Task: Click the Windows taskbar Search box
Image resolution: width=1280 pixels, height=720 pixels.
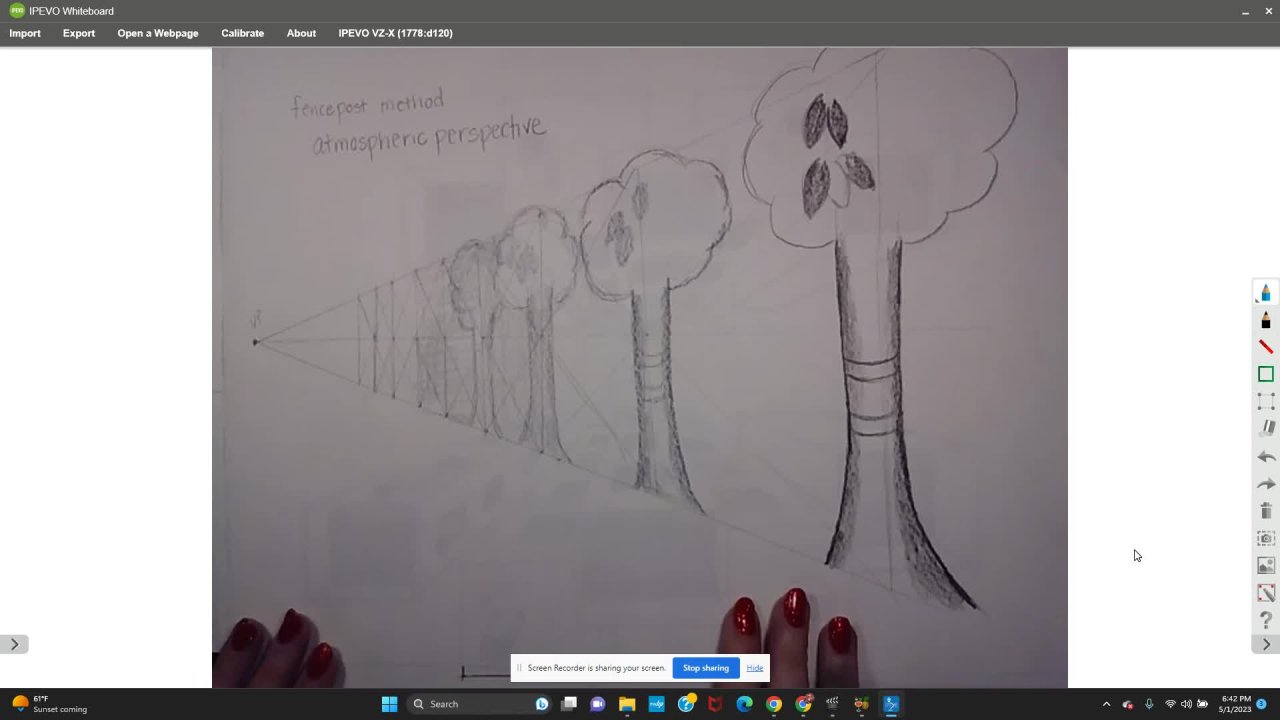Action: click(x=468, y=704)
